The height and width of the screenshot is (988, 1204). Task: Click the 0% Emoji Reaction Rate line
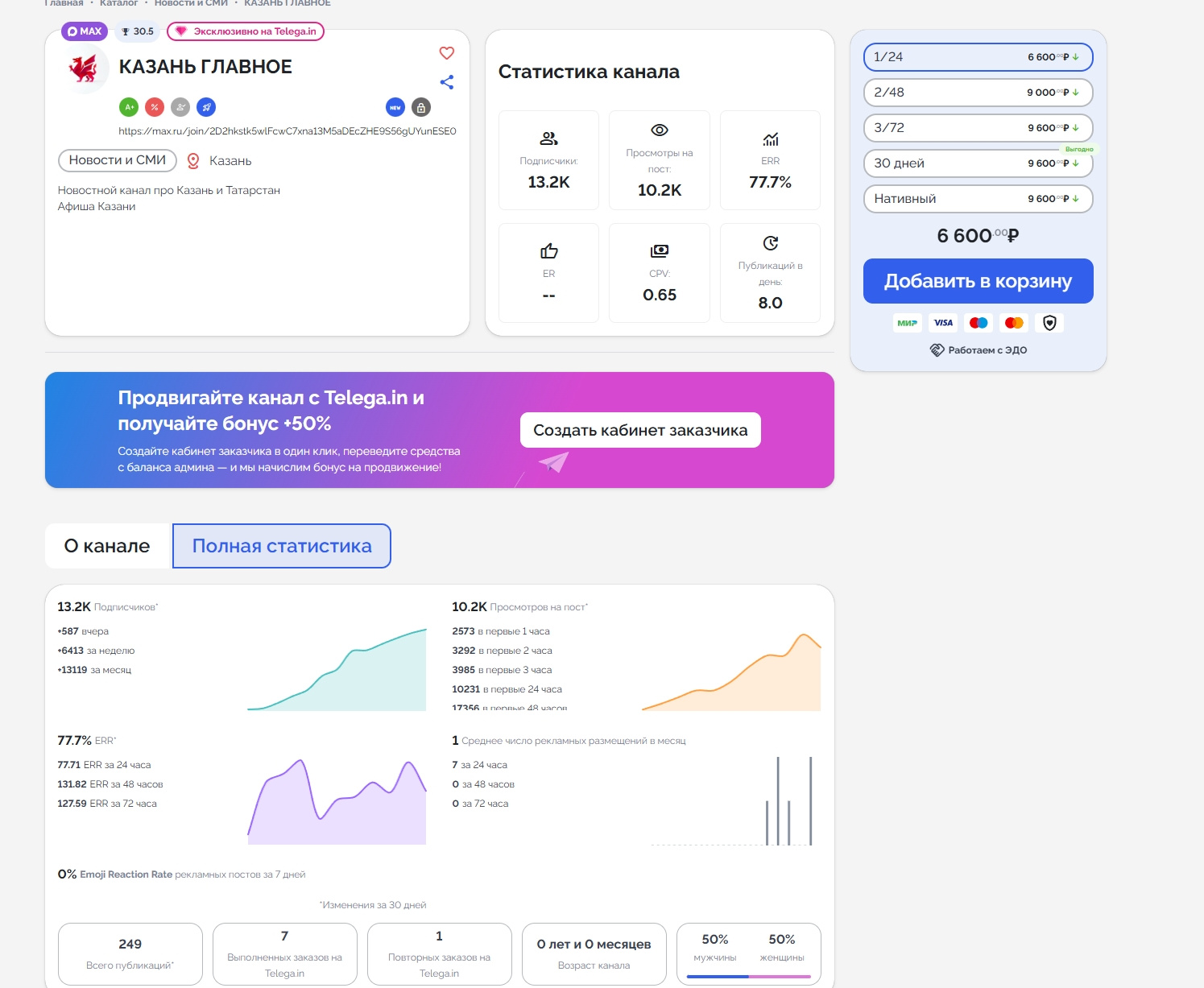coord(181,874)
